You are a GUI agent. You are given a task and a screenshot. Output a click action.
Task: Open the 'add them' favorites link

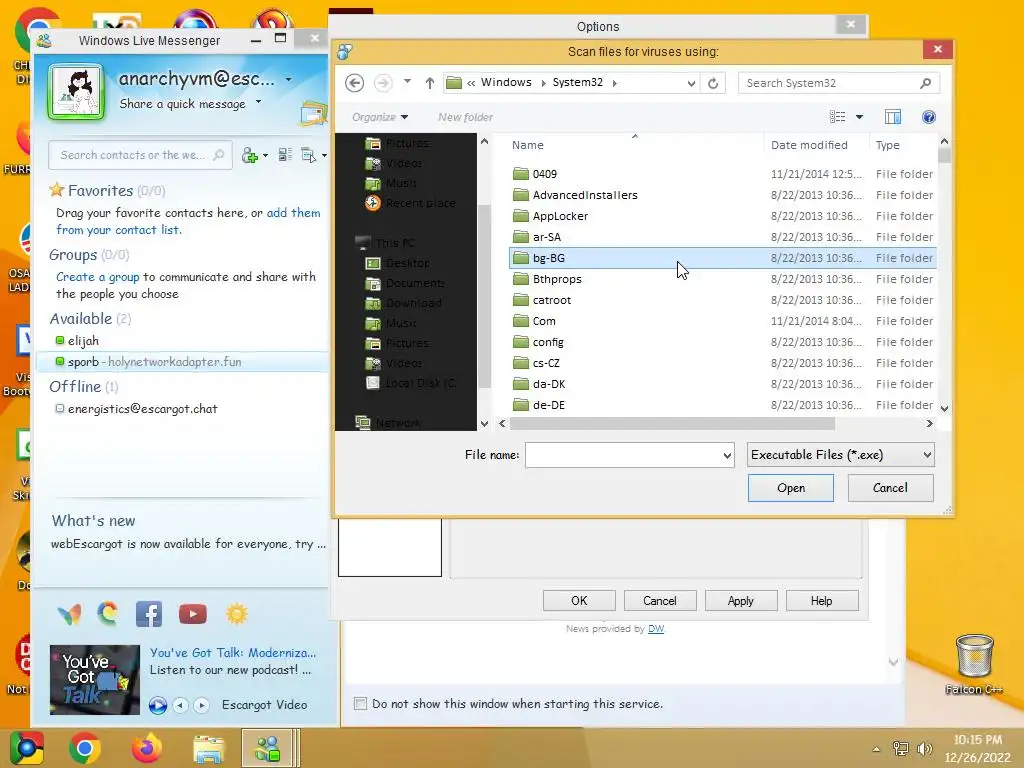tap(293, 213)
